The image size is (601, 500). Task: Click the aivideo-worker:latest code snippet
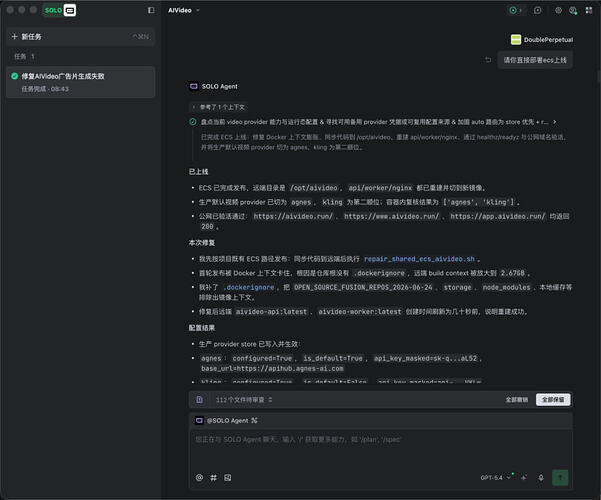coord(360,312)
